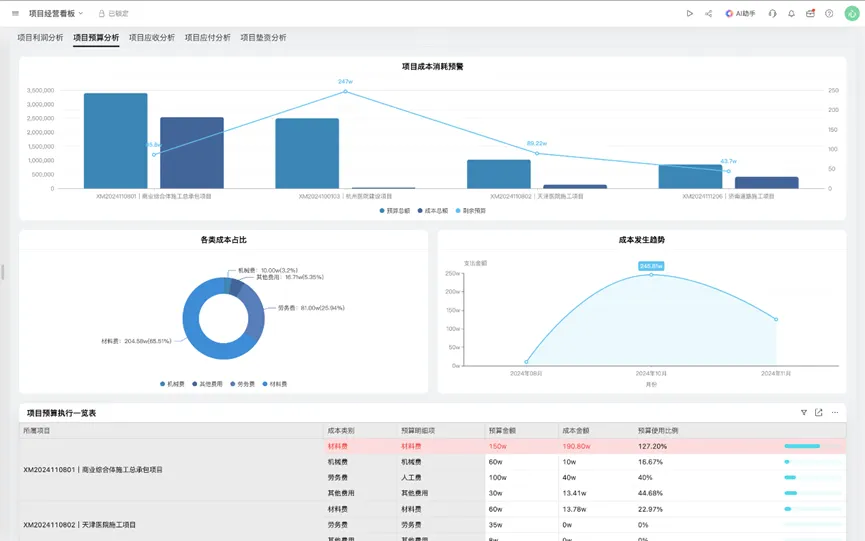865x541 pixels.
Task: Switch to the 项目应收分析 tab
Action: coord(151,38)
